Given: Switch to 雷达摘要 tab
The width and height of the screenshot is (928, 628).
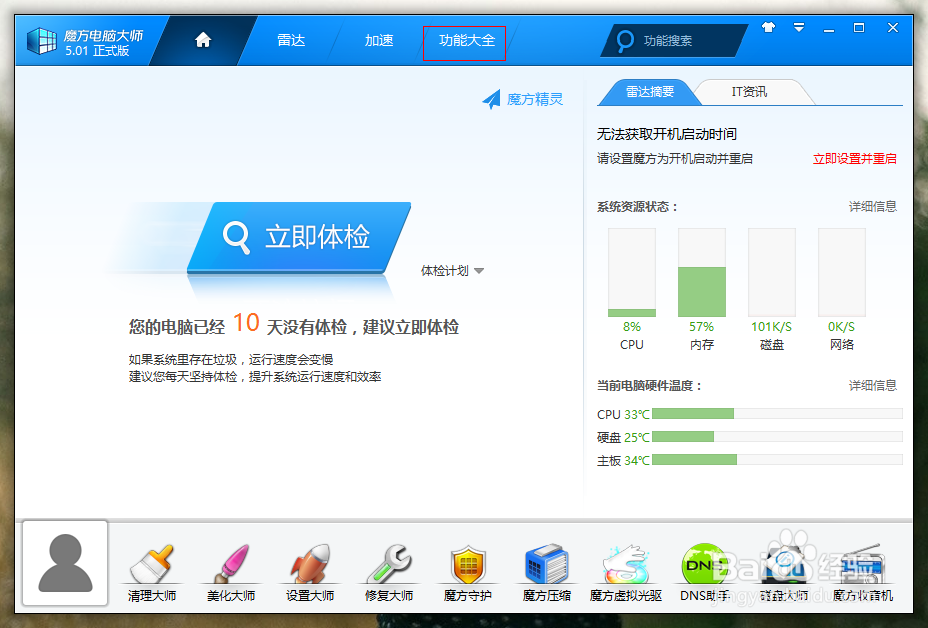Looking at the screenshot, I should (x=650, y=92).
